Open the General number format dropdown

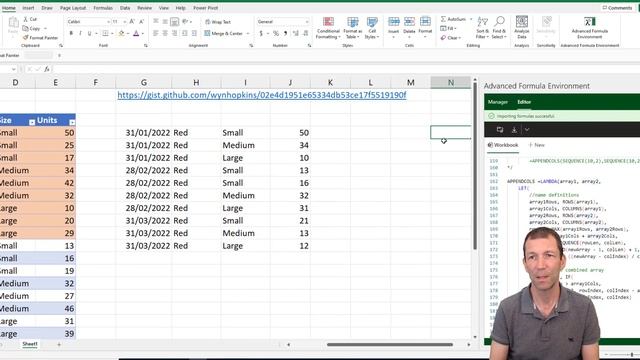(x=307, y=22)
